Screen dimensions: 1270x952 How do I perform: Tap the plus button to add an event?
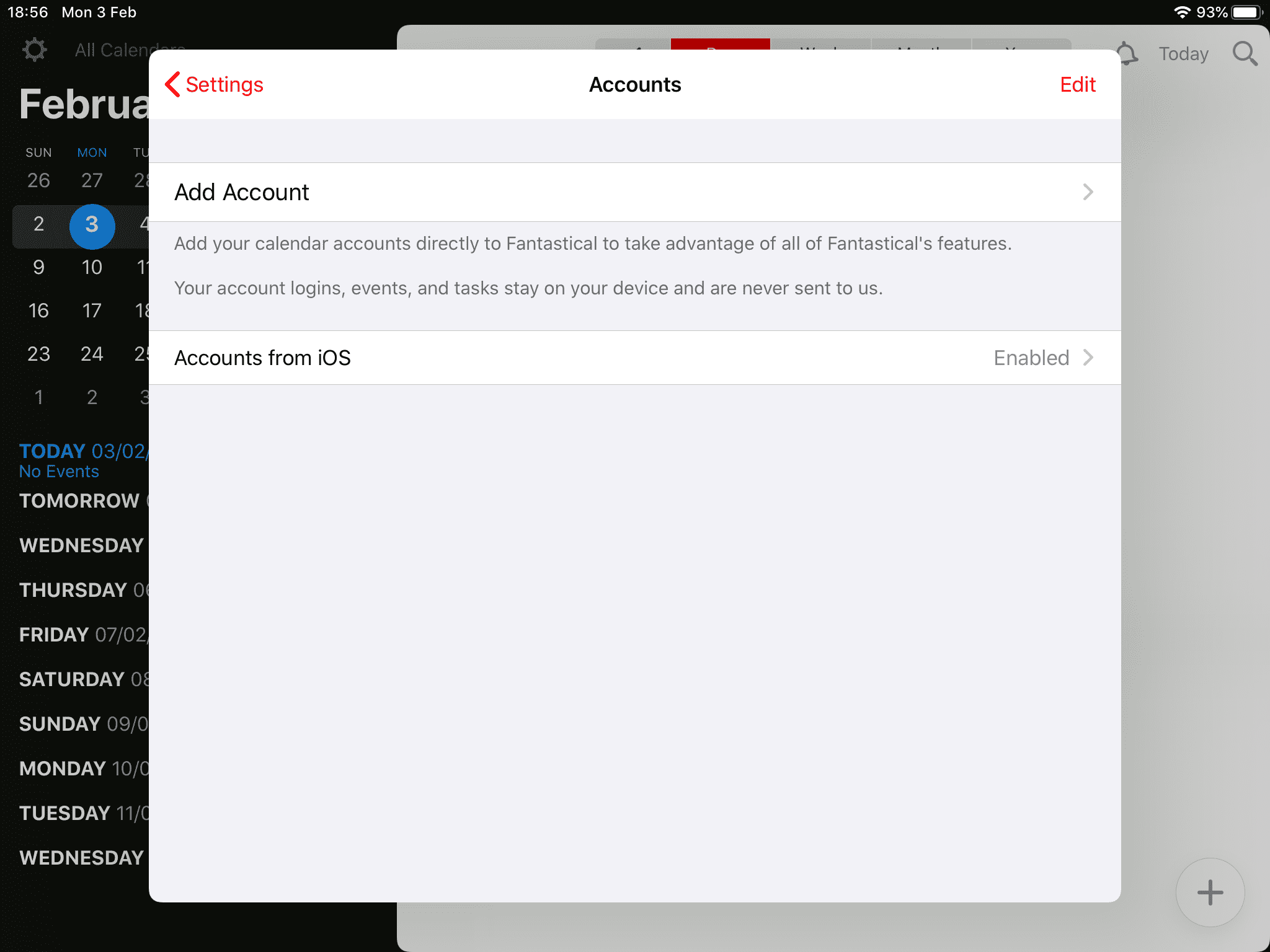tap(1210, 892)
